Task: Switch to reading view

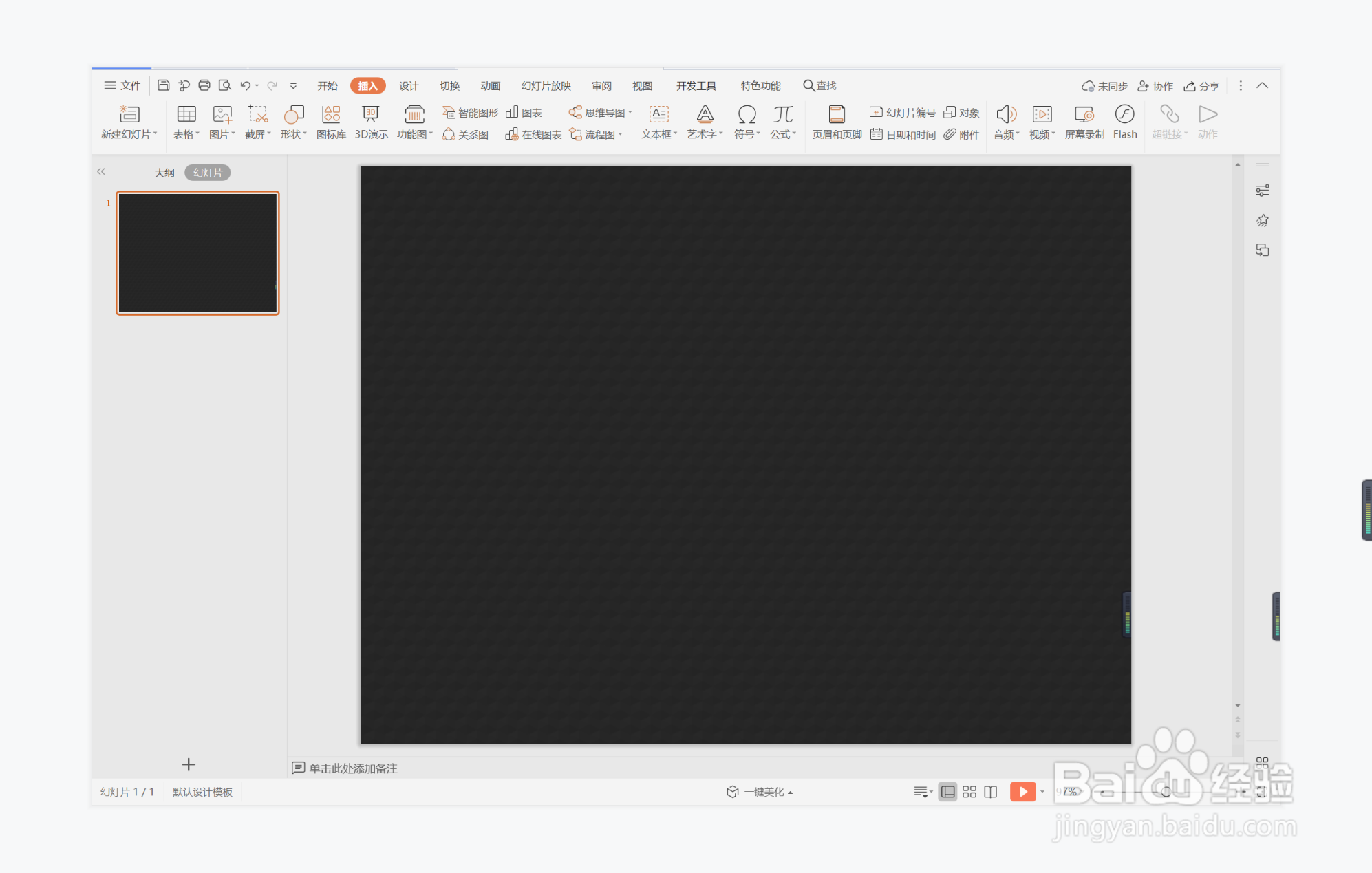Action: pos(990,792)
